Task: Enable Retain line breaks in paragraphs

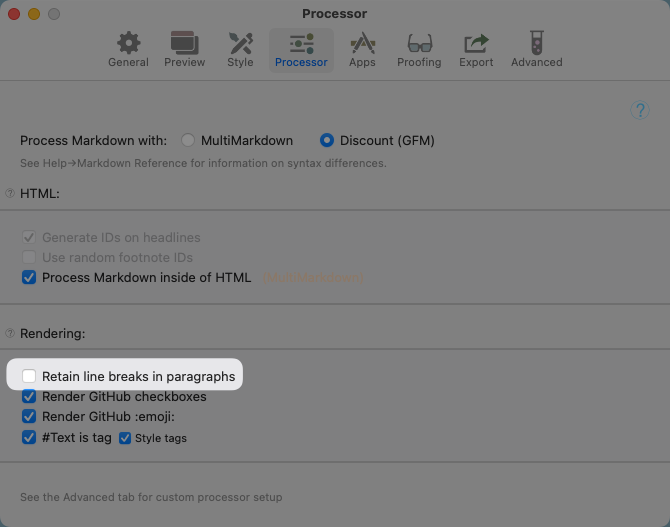Action: coord(29,377)
